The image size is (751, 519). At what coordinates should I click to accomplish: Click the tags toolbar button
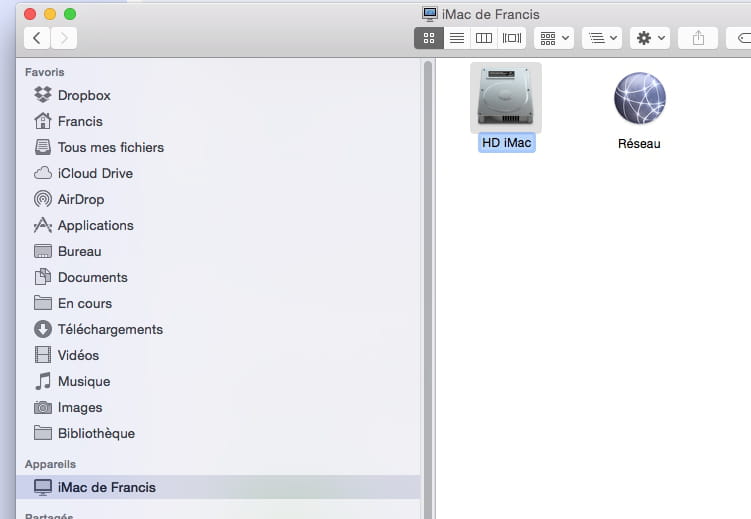[739, 38]
